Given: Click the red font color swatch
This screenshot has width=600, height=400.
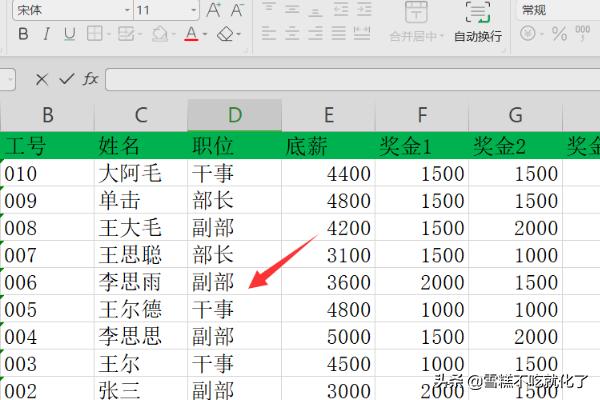Looking at the screenshot, I should [x=191, y=35].
